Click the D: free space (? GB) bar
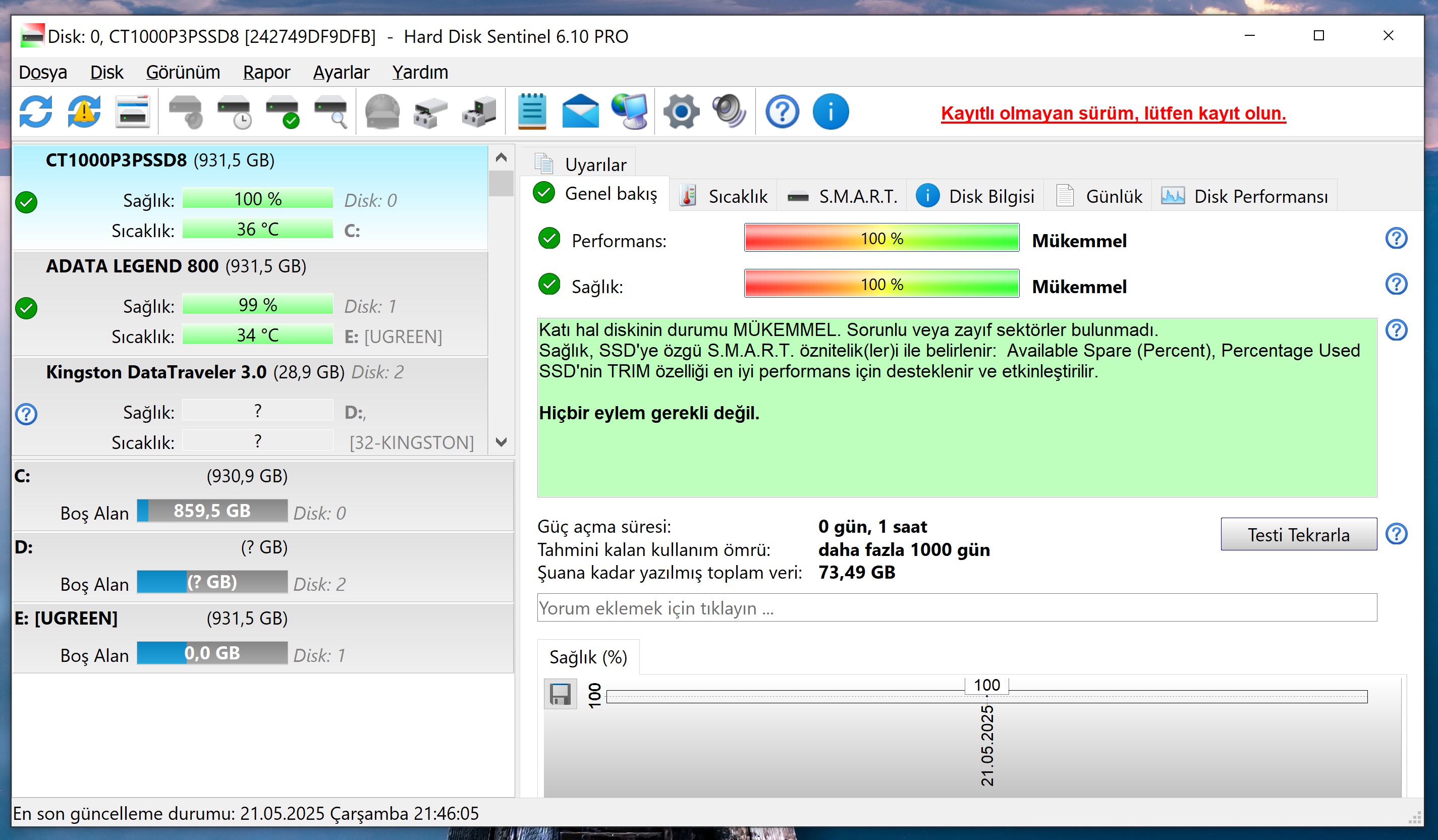This screenshot has height=840, width=1438. (x=212, y=582)
